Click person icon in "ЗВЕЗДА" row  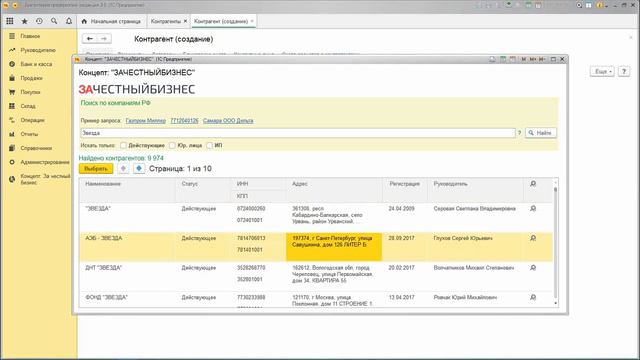[533, 209]
